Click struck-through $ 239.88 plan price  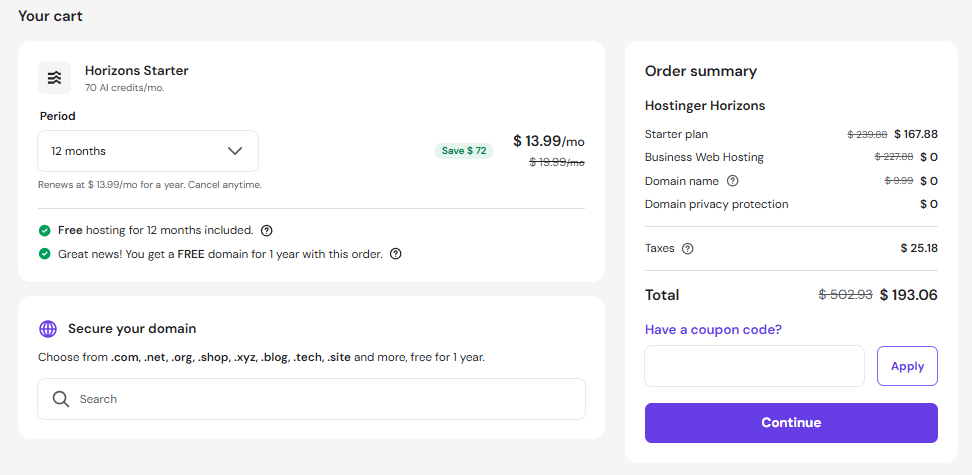(867, 134)
